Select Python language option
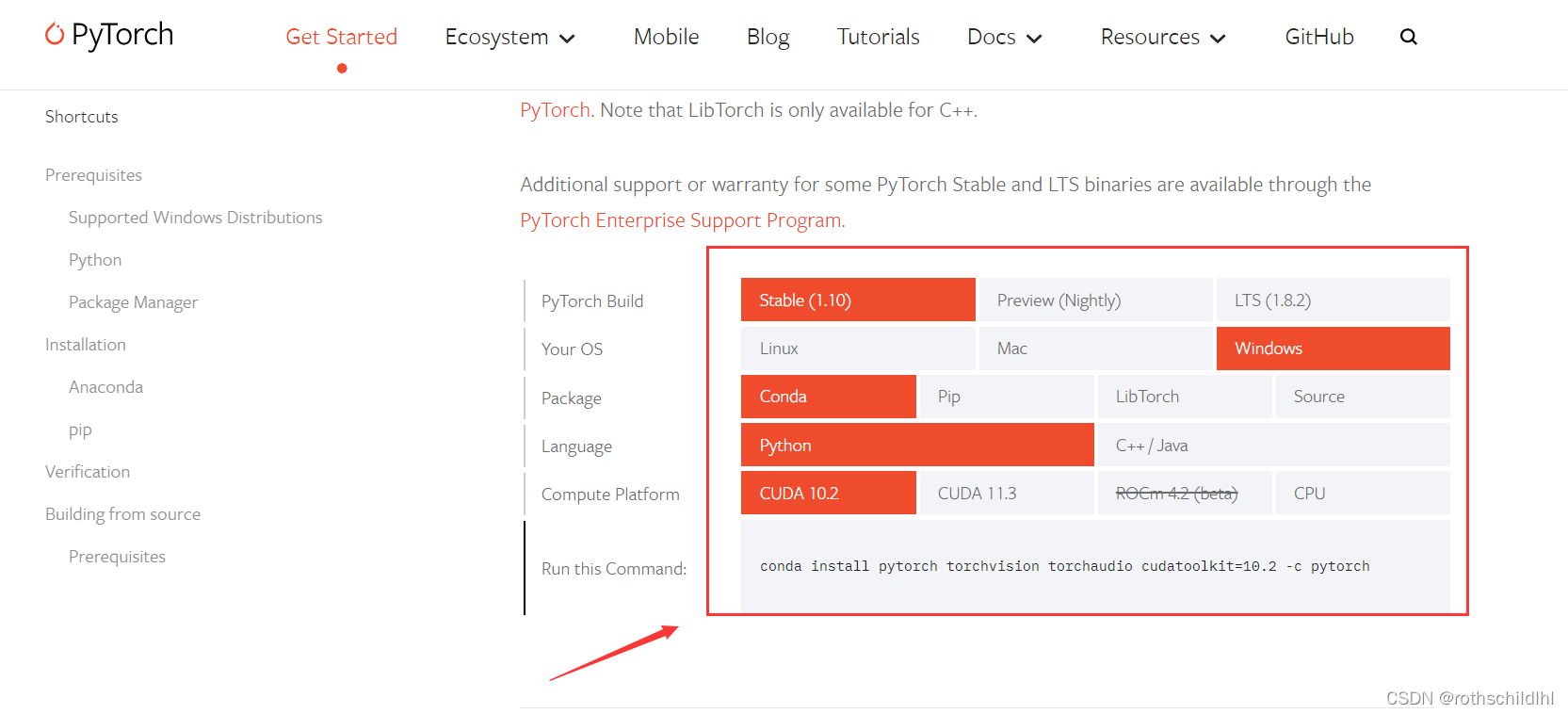 (917, 445)
